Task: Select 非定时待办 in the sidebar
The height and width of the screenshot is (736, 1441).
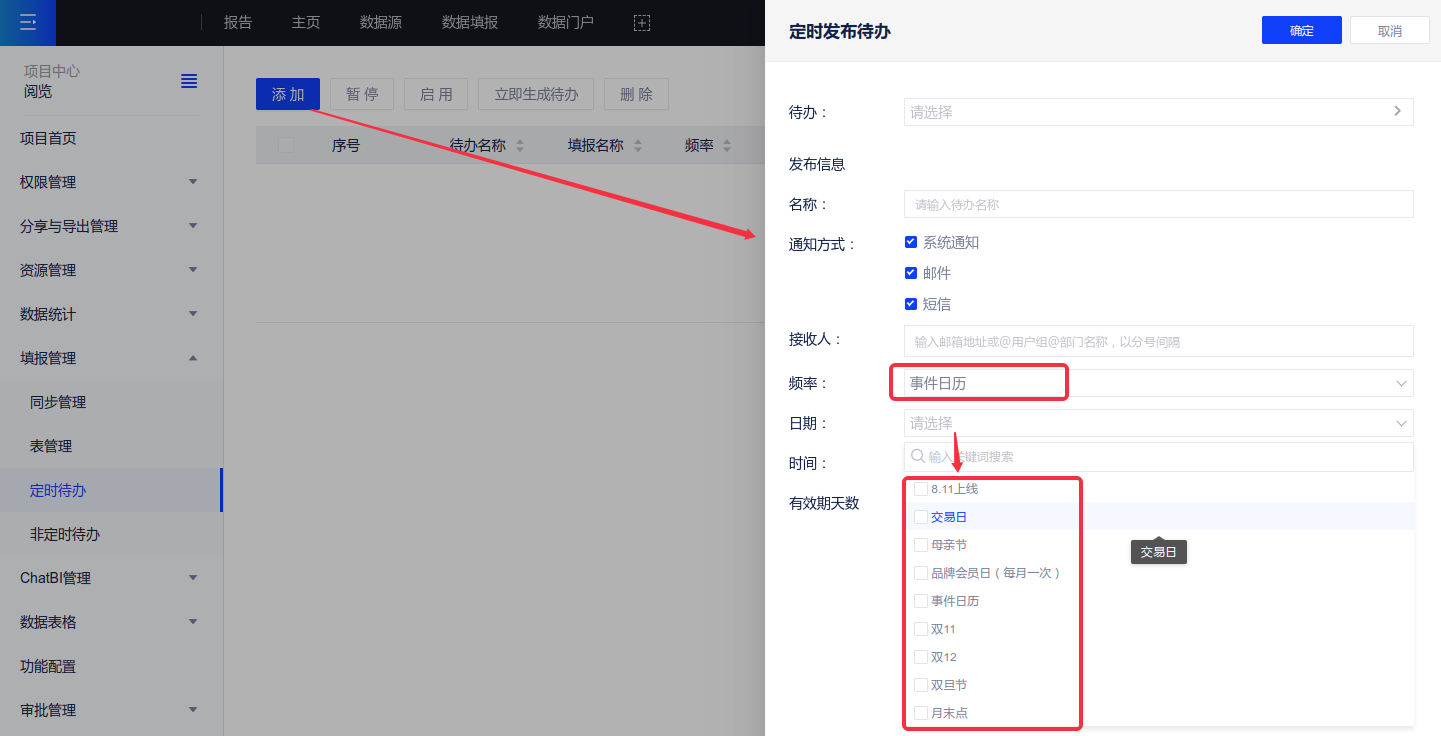Action: click(65, 534)
